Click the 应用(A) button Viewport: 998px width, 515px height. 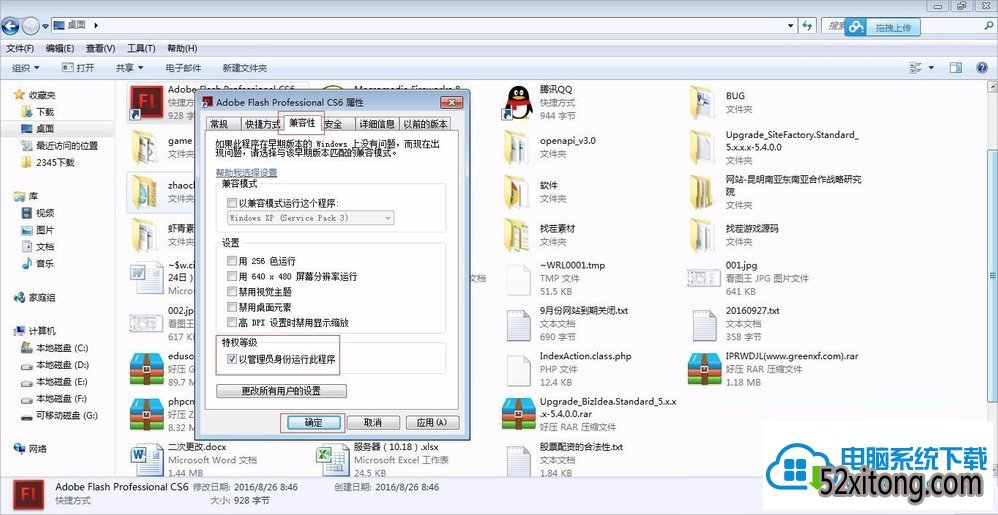click(432, 423)
